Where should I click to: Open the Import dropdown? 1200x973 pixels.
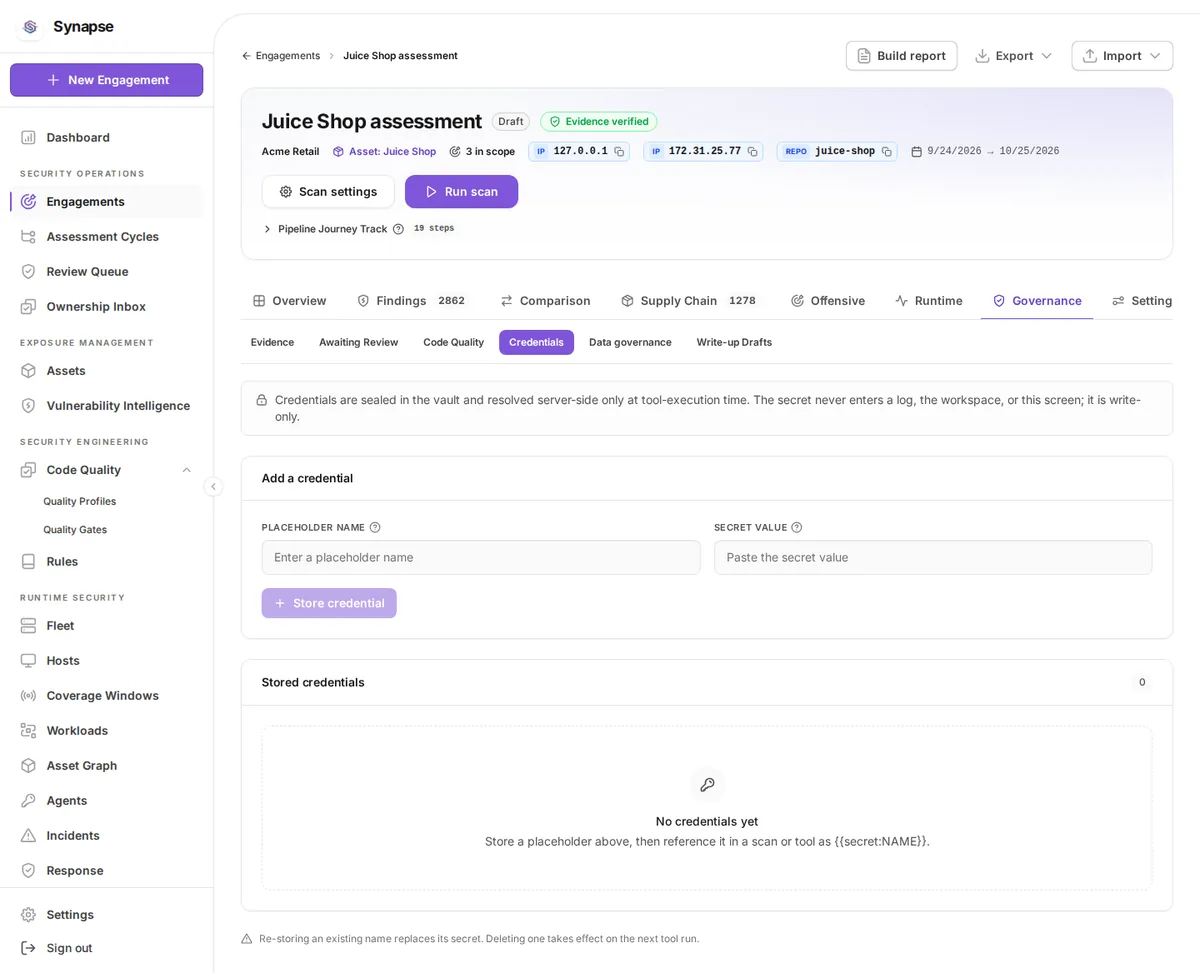coord(1122,56)
